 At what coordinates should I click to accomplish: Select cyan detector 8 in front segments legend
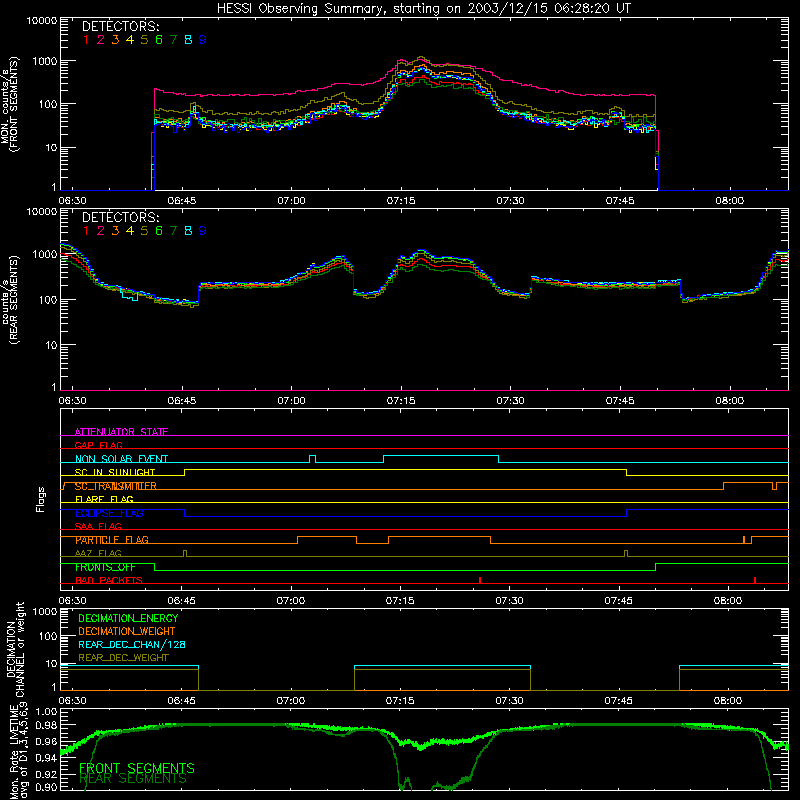pyautogui.click(x=188, y=40)
